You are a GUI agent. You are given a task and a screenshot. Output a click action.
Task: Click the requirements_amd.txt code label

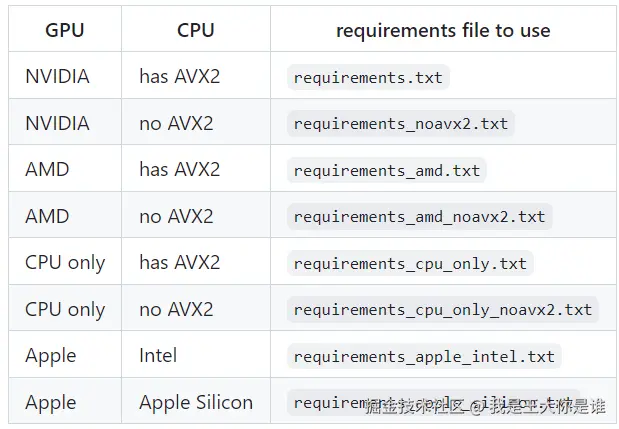point(386,170)
